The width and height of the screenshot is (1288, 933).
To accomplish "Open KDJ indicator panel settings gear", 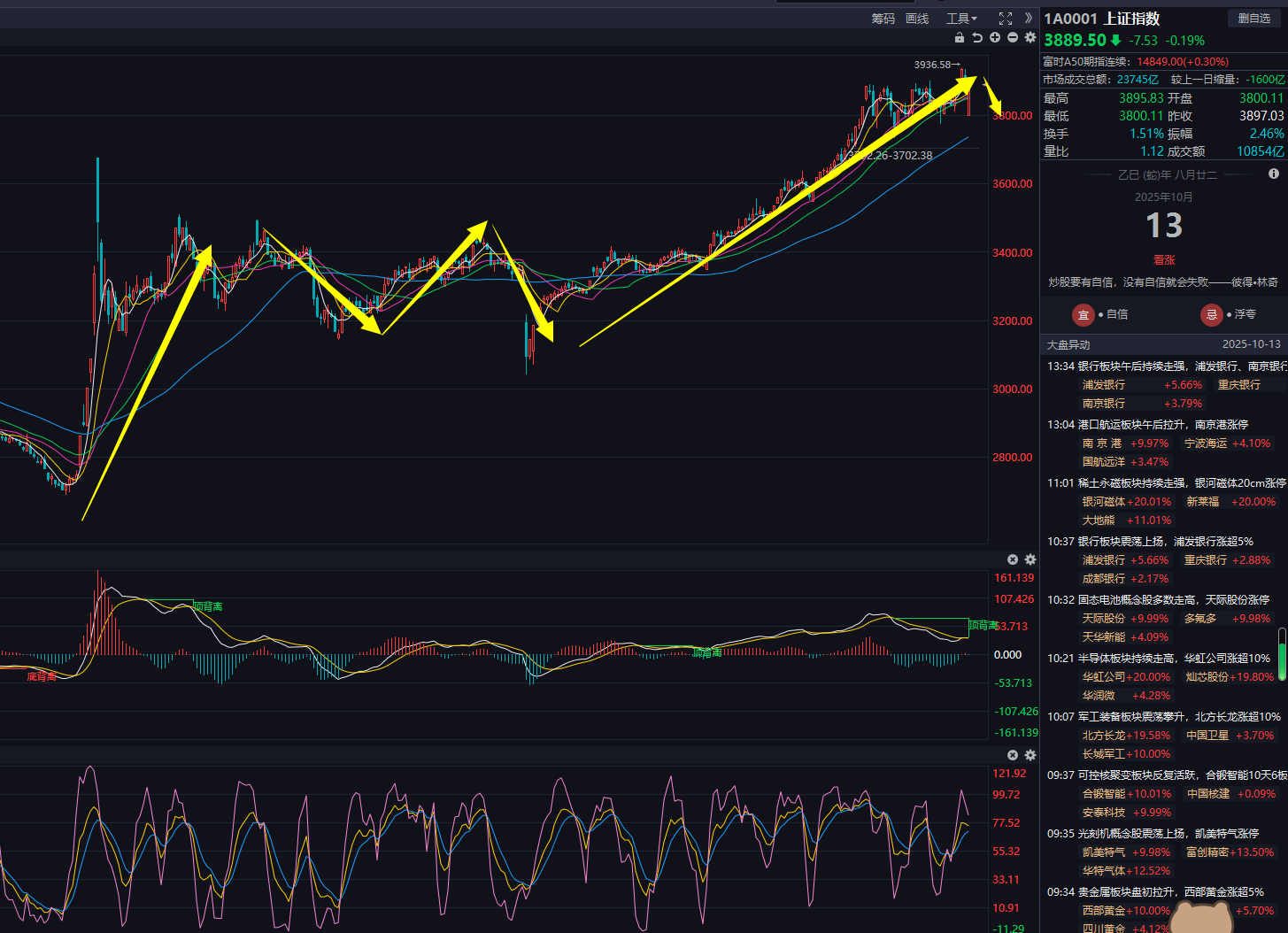I will point(1030,755).
